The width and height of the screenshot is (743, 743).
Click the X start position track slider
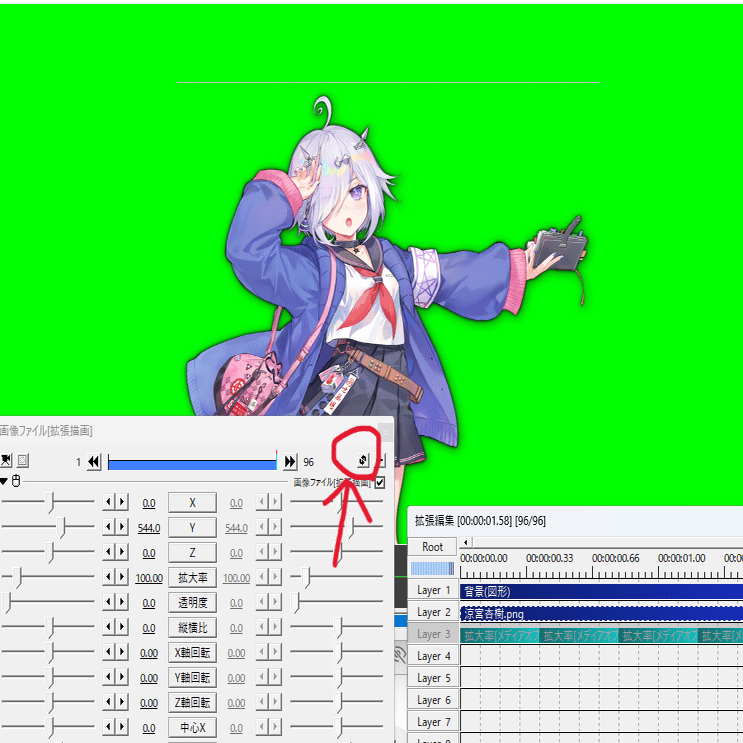pos(48,502)
